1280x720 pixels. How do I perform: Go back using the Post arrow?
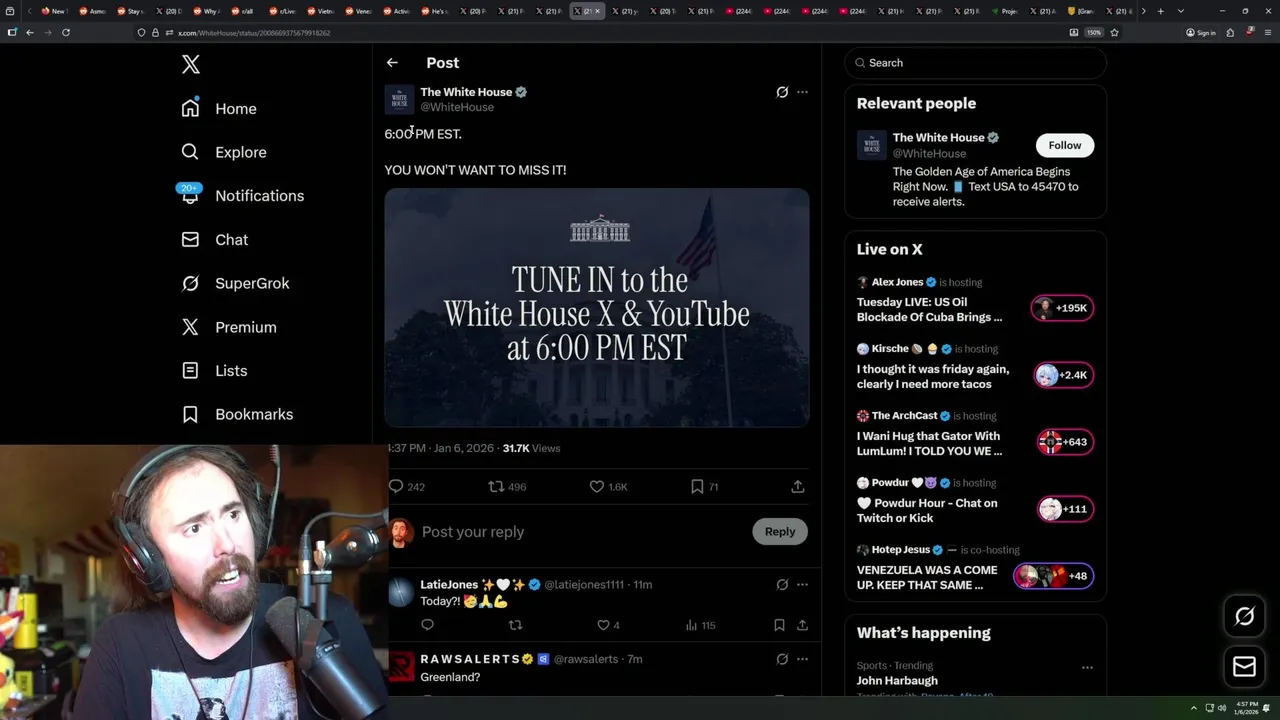[x=392, y=62]
